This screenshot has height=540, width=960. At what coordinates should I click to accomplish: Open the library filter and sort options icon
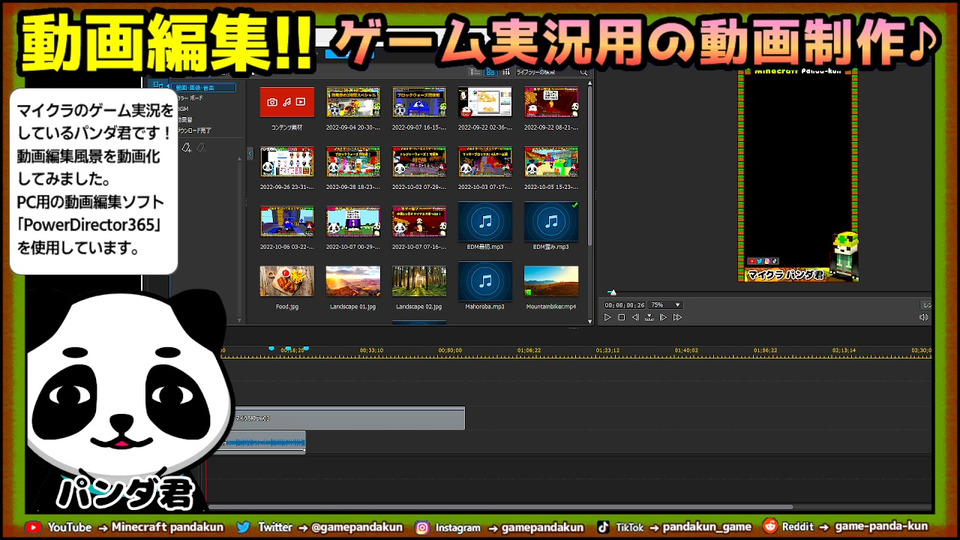(506, 72)
